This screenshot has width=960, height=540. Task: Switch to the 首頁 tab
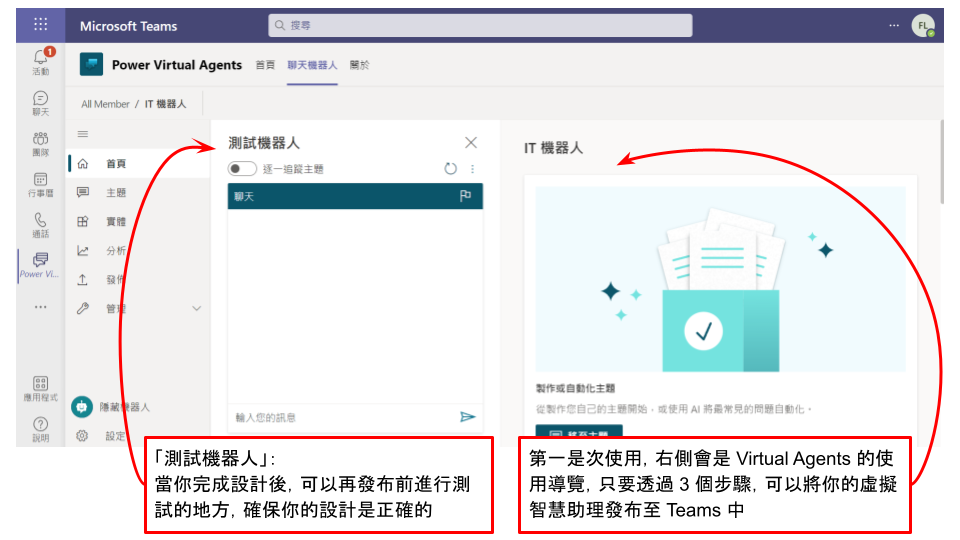[265, 65]
